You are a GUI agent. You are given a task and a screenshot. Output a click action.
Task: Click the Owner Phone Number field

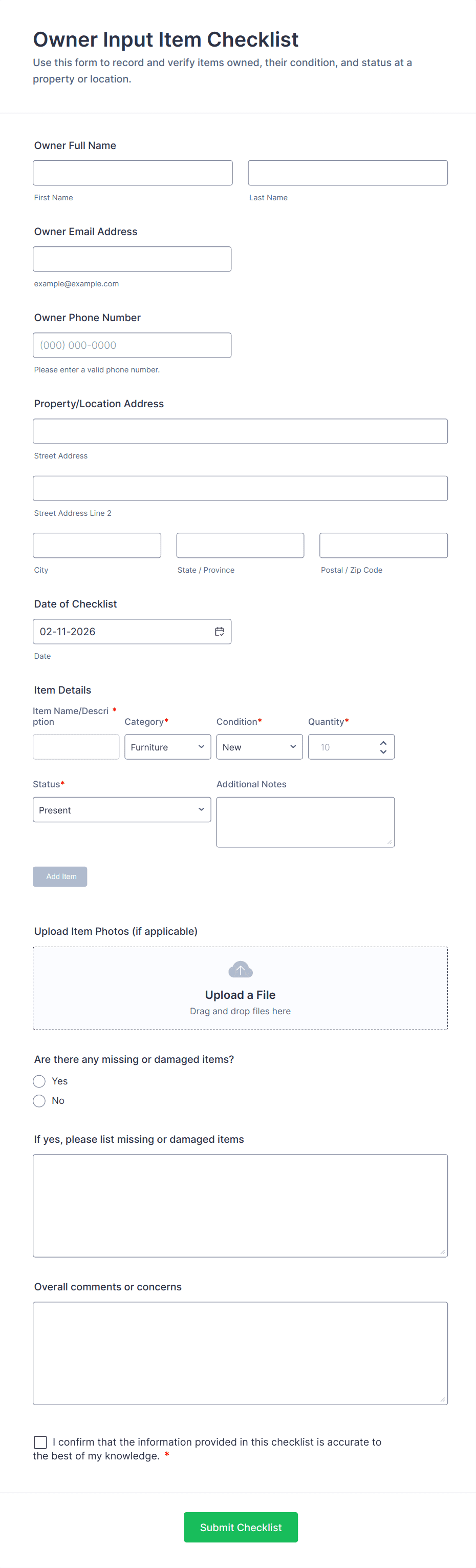[132, 345]
